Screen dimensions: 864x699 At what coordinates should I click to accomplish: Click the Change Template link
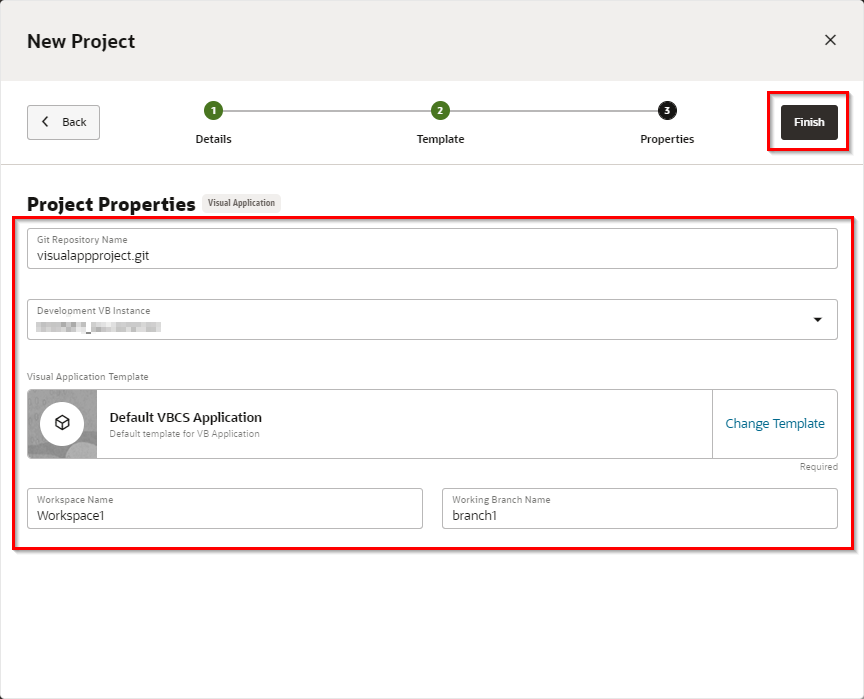775,424
